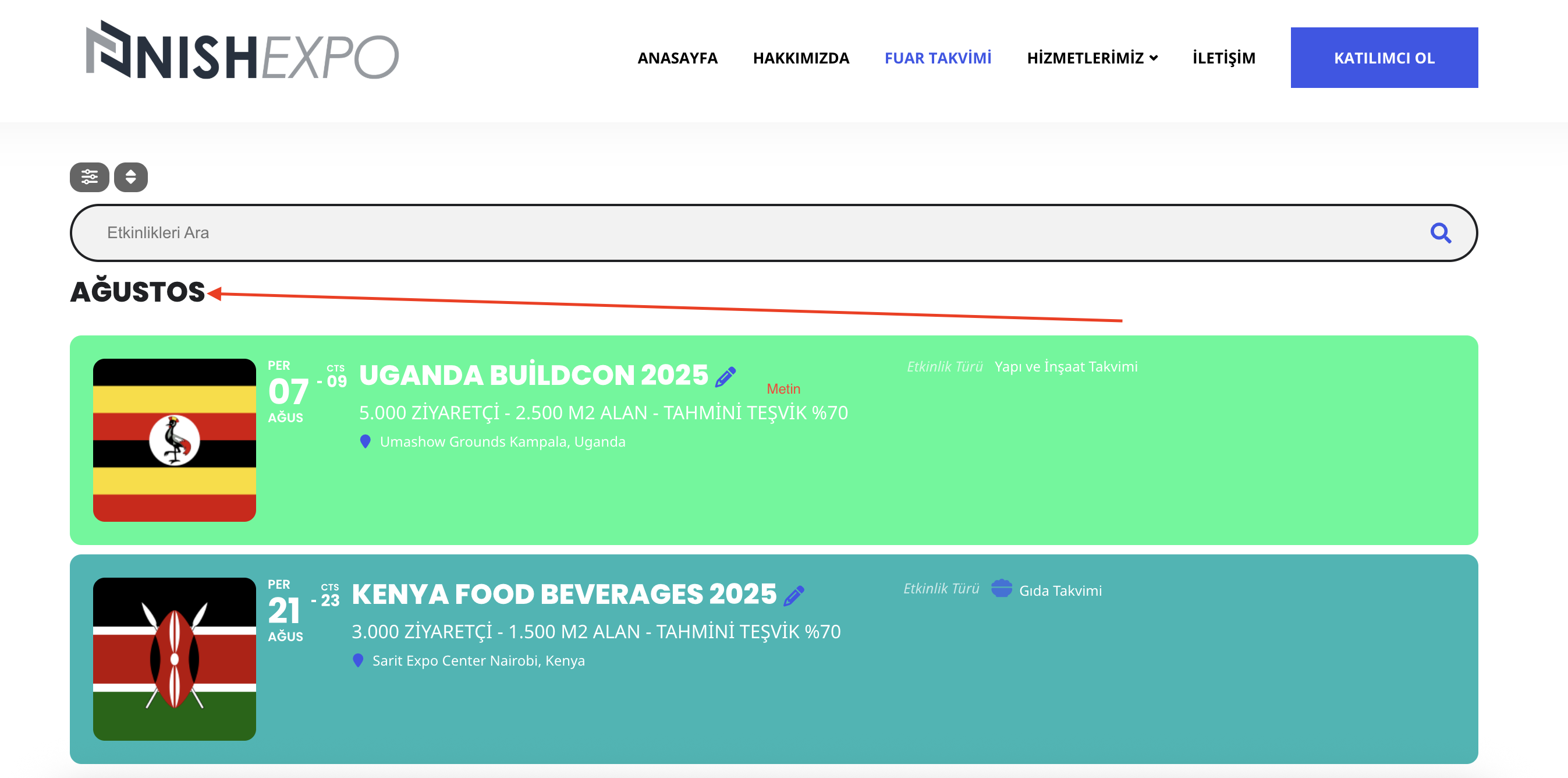Click the Kenya flag thumbnail

(x=175, y=659)
